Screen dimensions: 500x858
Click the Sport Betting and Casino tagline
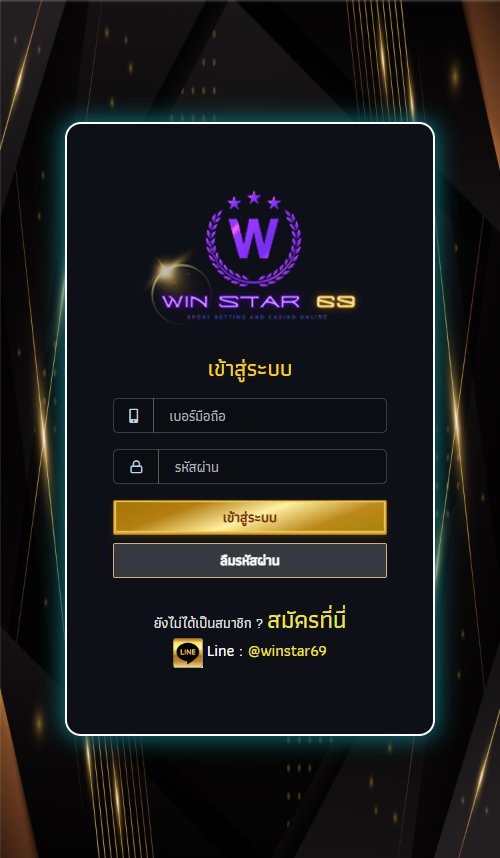(257, 317)
